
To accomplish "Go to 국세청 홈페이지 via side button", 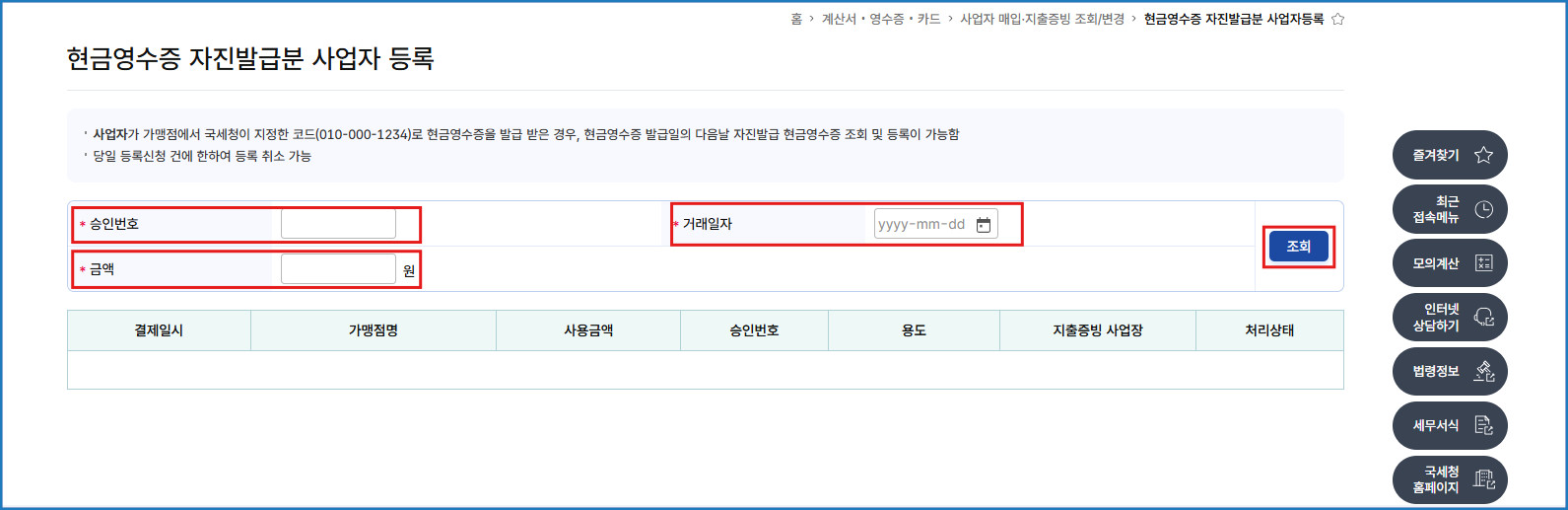I will (1450, 479).
